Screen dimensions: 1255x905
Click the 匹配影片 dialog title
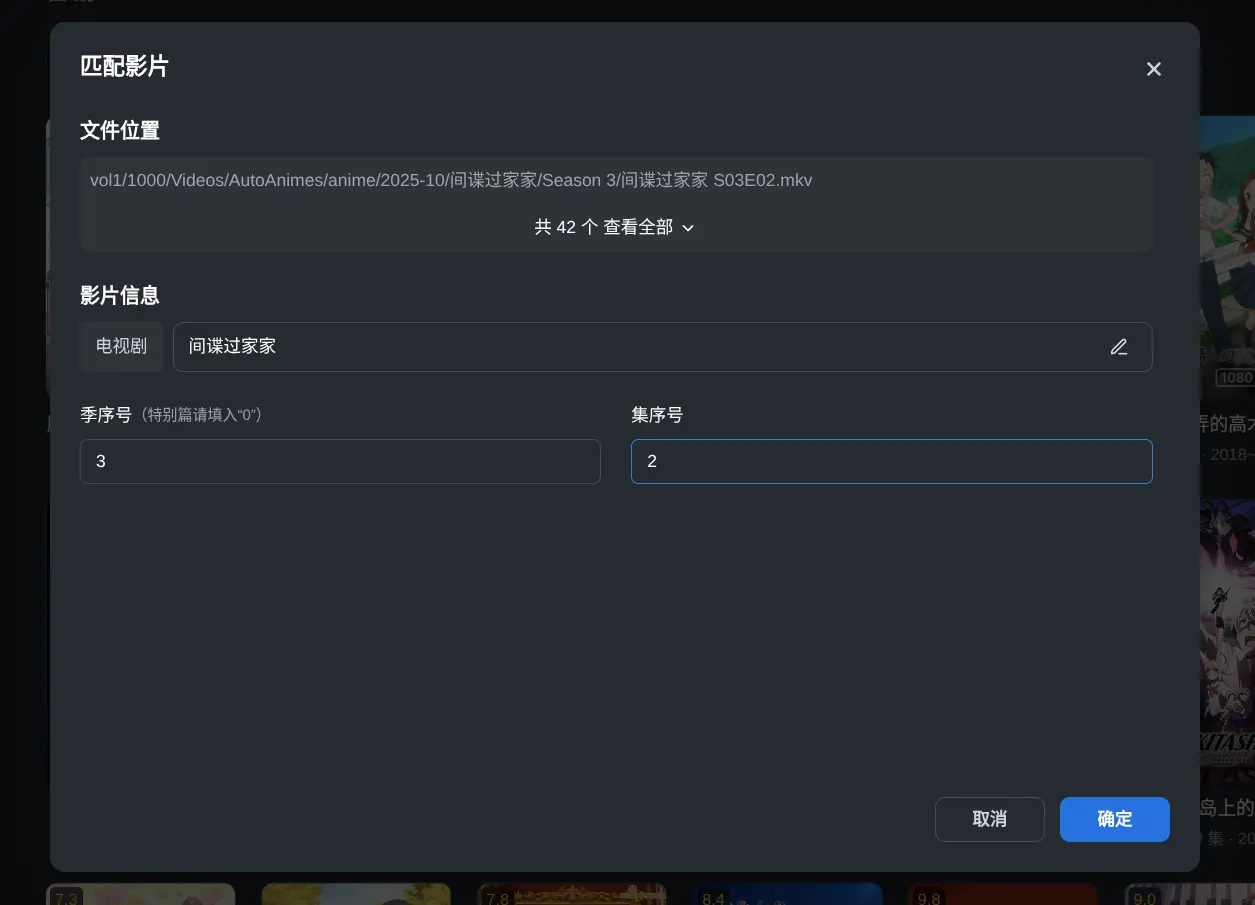point(124,67)
